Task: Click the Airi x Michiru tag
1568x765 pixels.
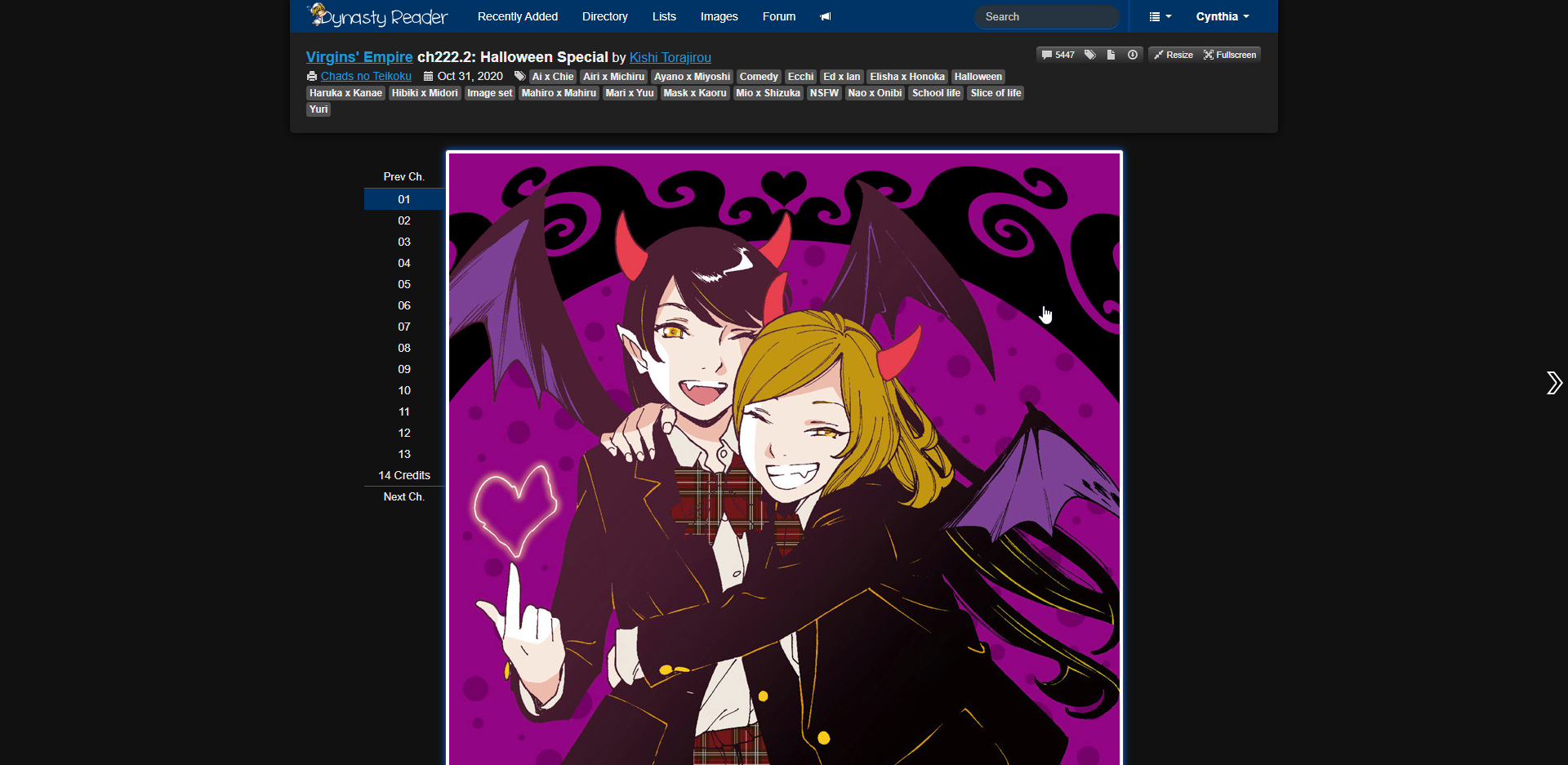Action: (x=614, y=77)
